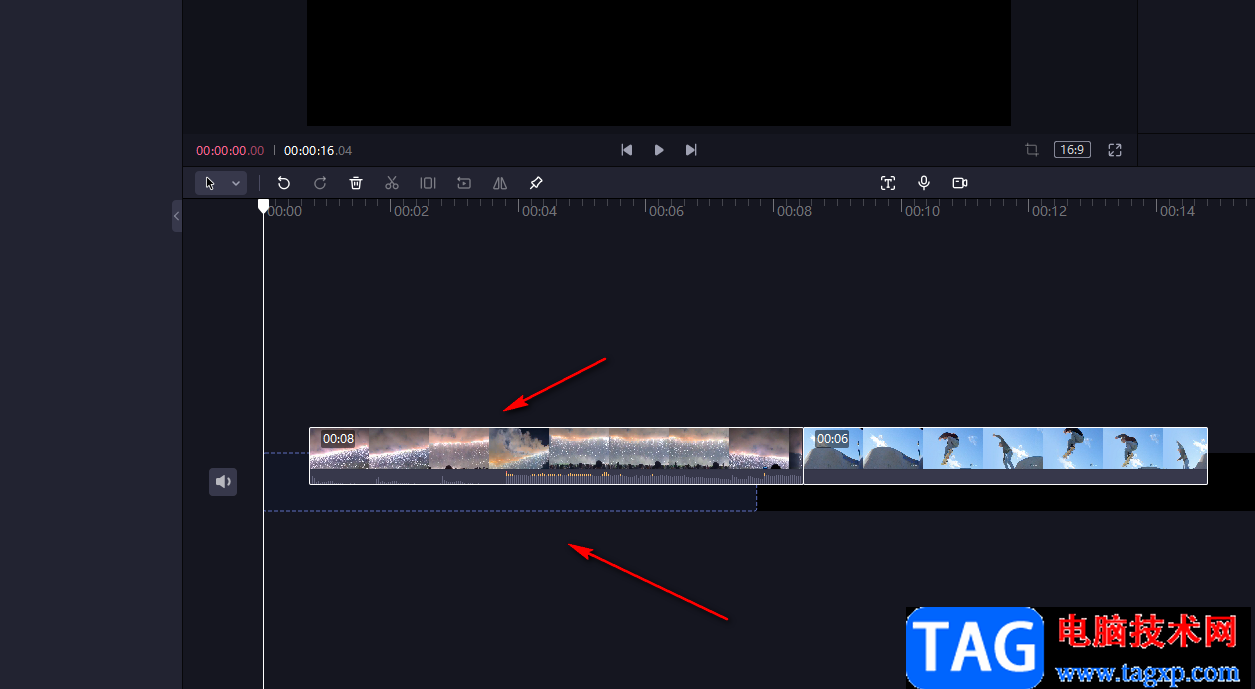1255x689 pixels.
Task: Click the trim icon beside the scissors
Action: (428, 183)
